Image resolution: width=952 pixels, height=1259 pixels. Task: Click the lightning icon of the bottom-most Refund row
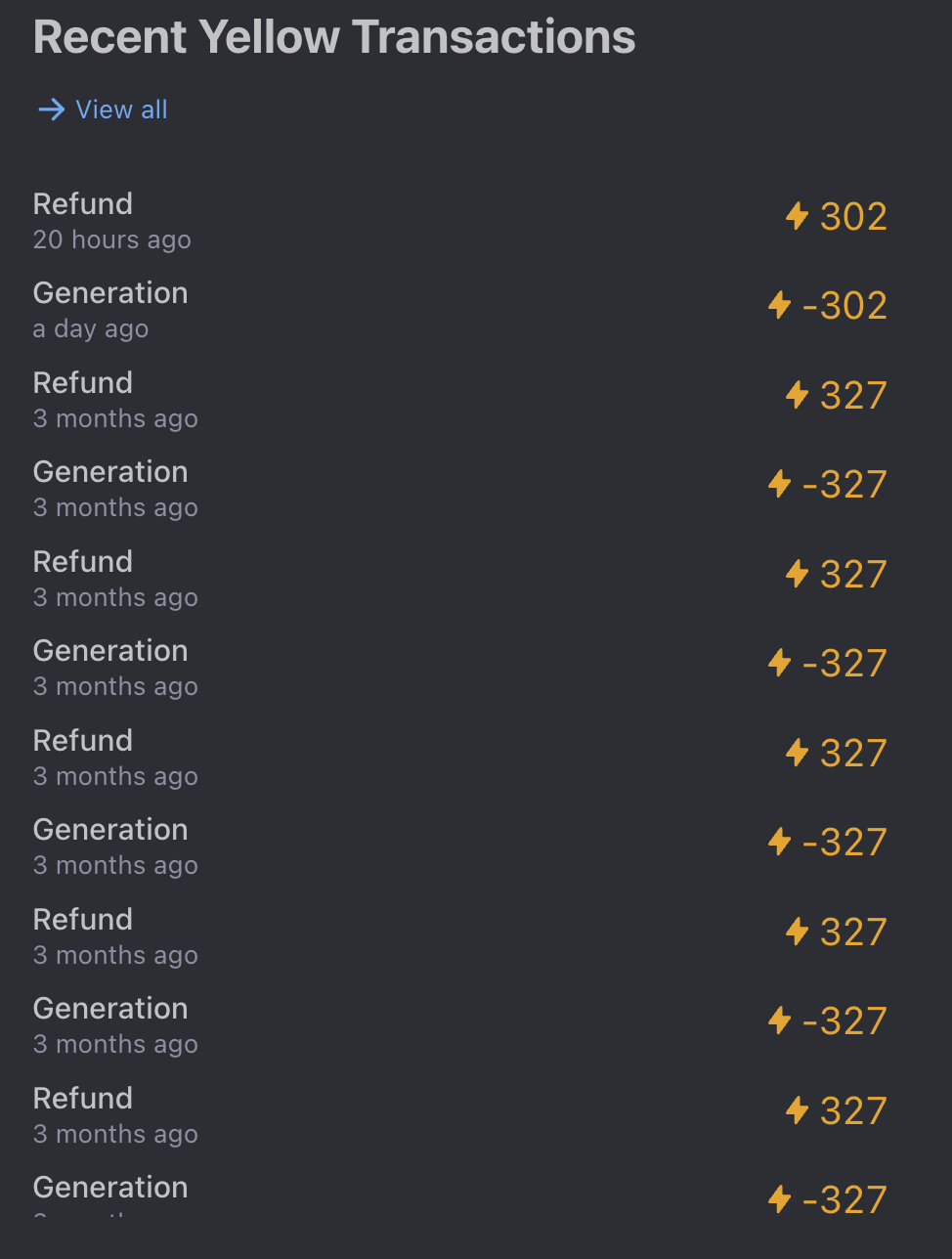click(798, 1110)
